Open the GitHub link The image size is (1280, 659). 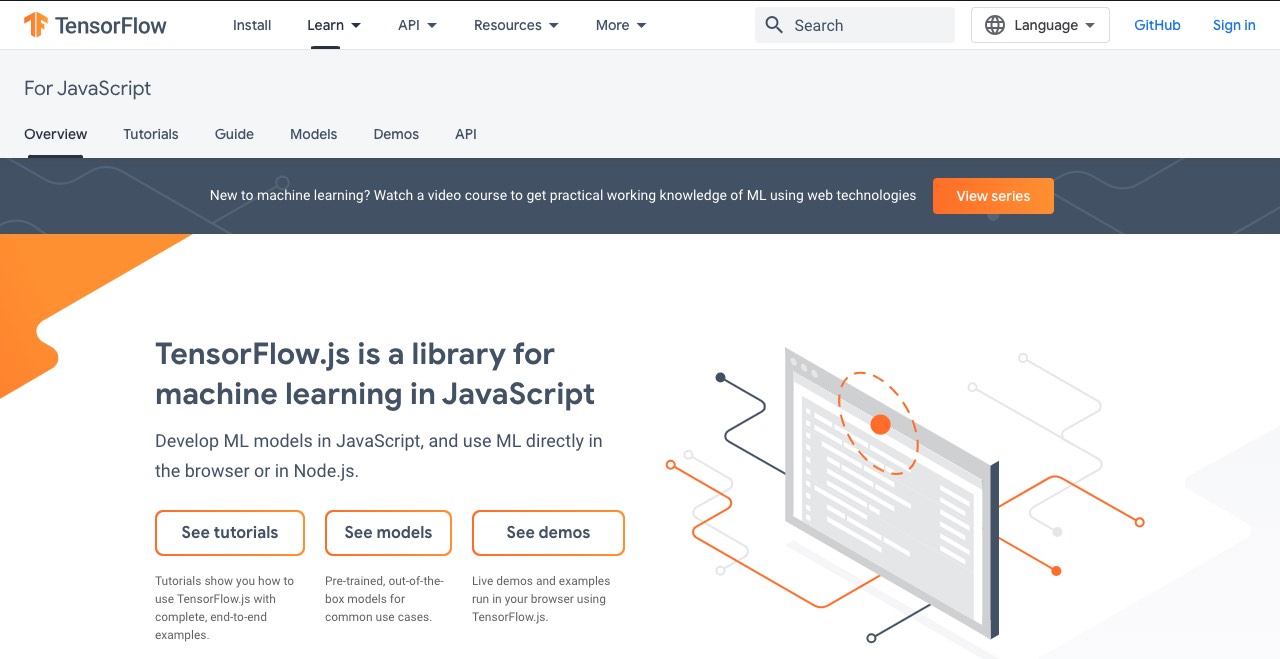pyautogui.click(x=1157, y=25)
